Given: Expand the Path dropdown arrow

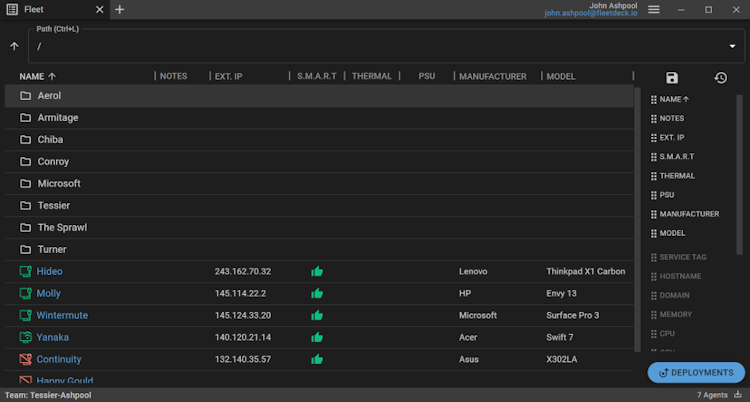Looking at the screenshot, I should tap(732, 46).
